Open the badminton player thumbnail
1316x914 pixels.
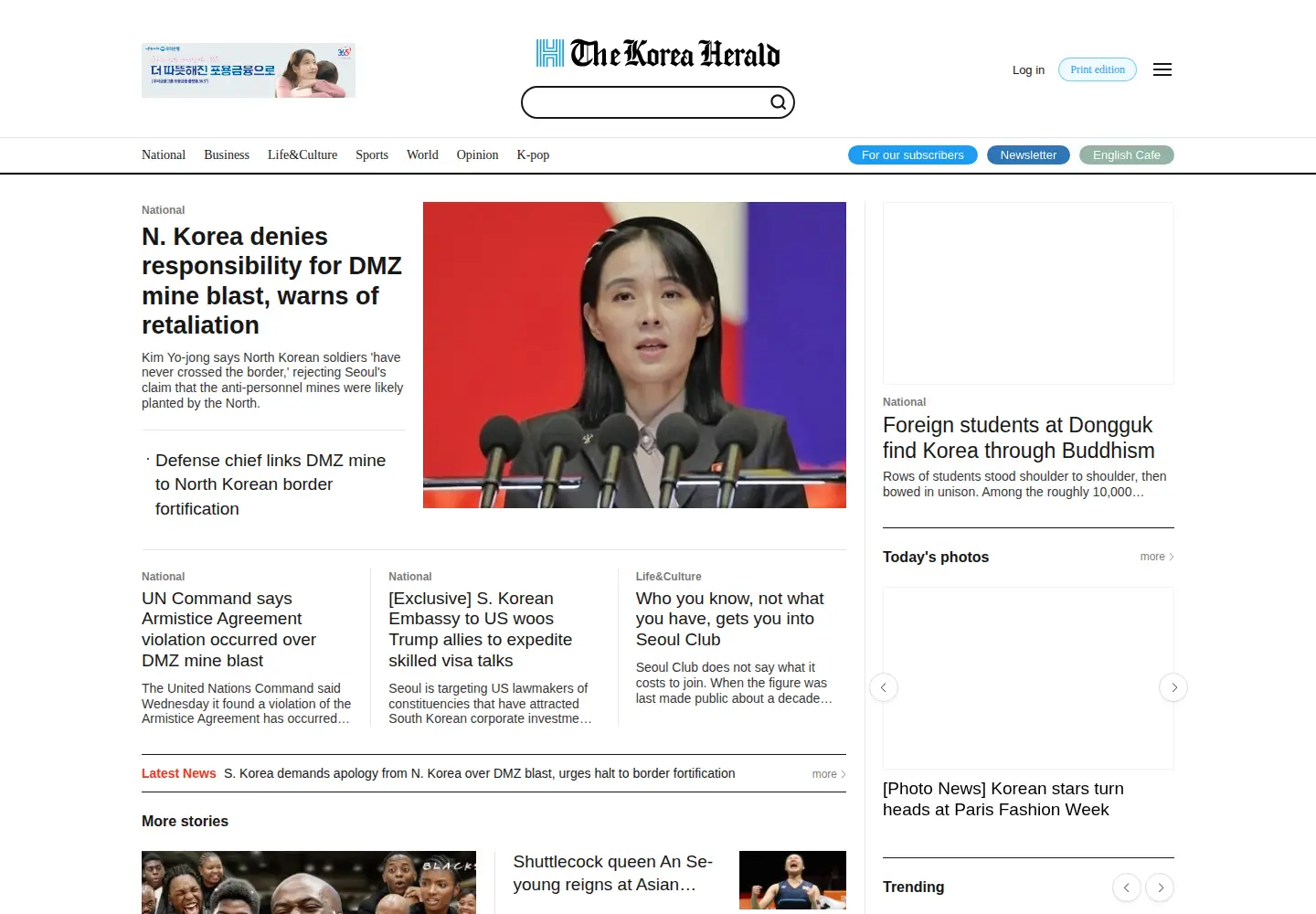point(792,880)
